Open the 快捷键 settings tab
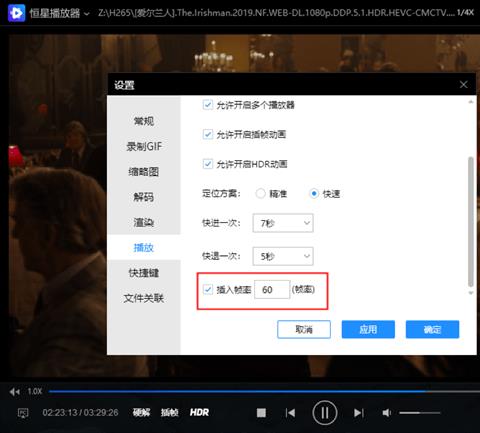 pyautogui.click(x=144, y=273)
